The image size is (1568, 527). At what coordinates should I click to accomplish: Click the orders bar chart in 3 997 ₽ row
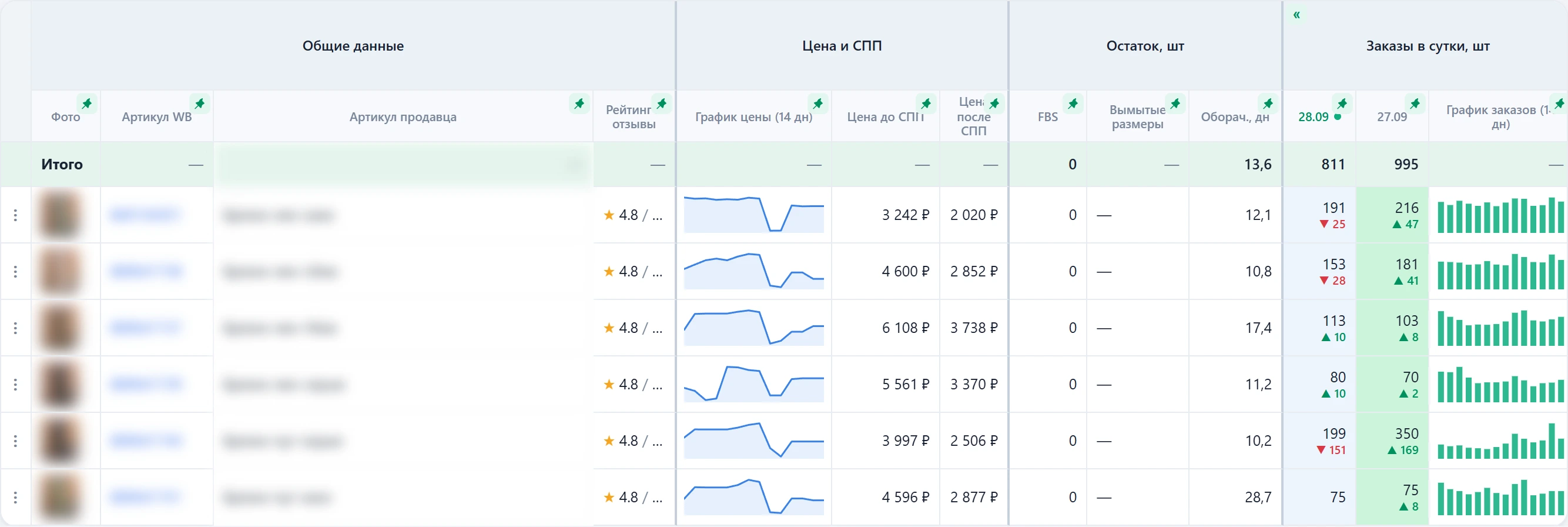(1500, 441)
